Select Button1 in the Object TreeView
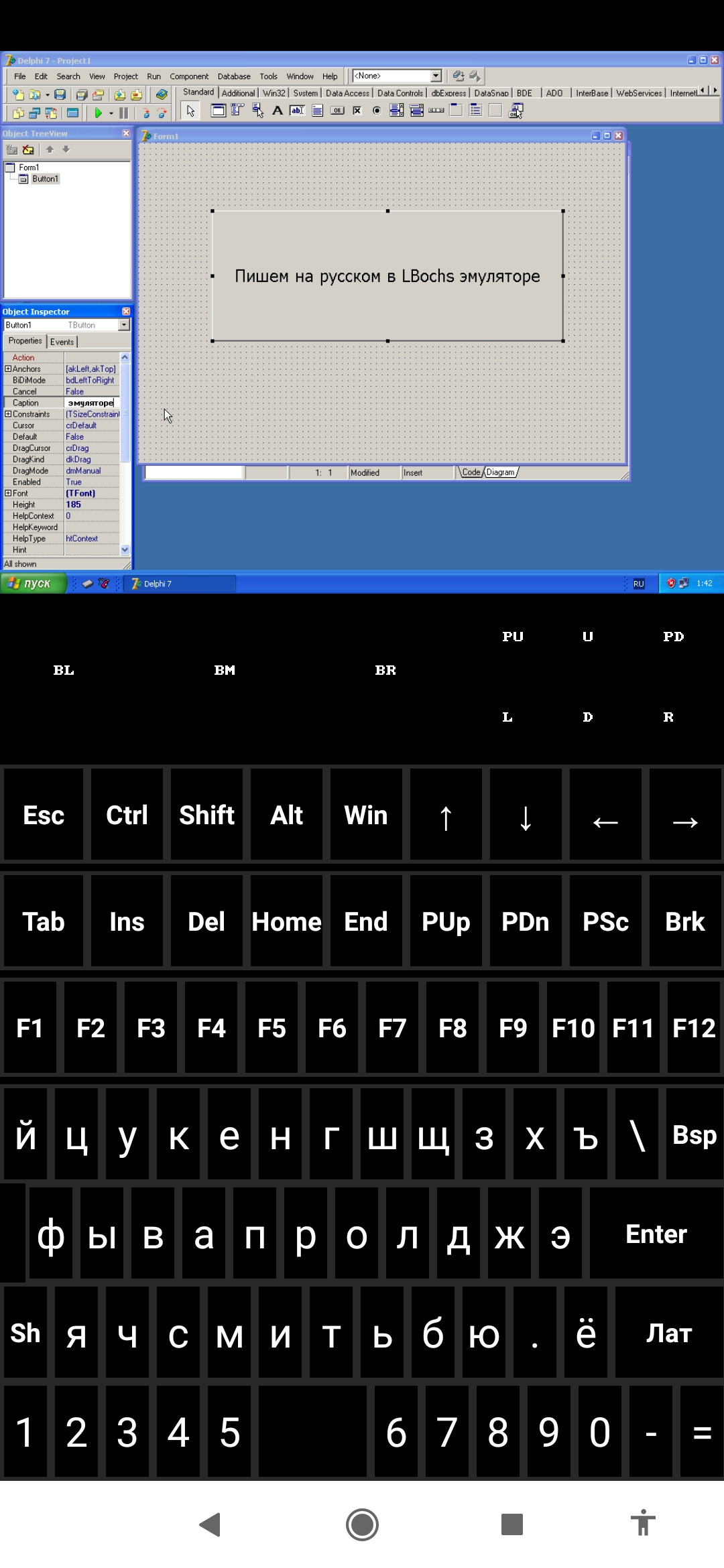 [x=45, y=179]
